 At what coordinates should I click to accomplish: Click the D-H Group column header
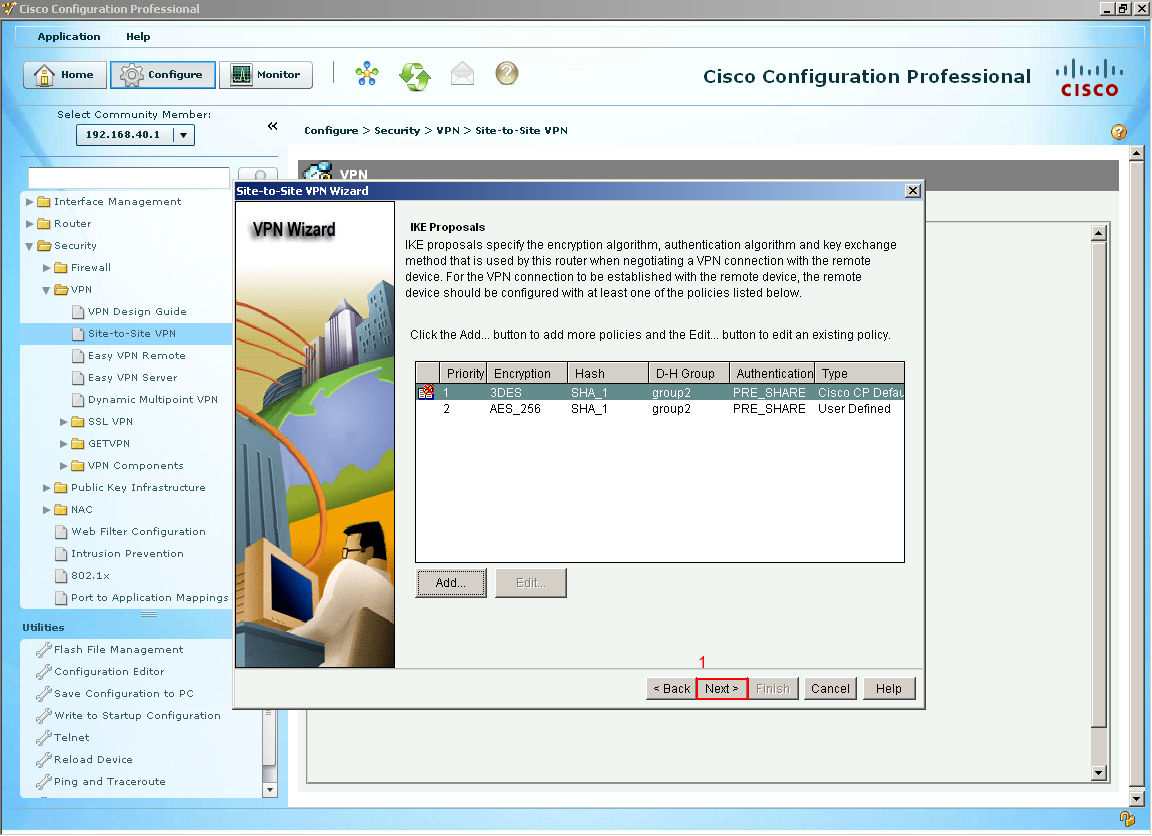coord(688,374)
